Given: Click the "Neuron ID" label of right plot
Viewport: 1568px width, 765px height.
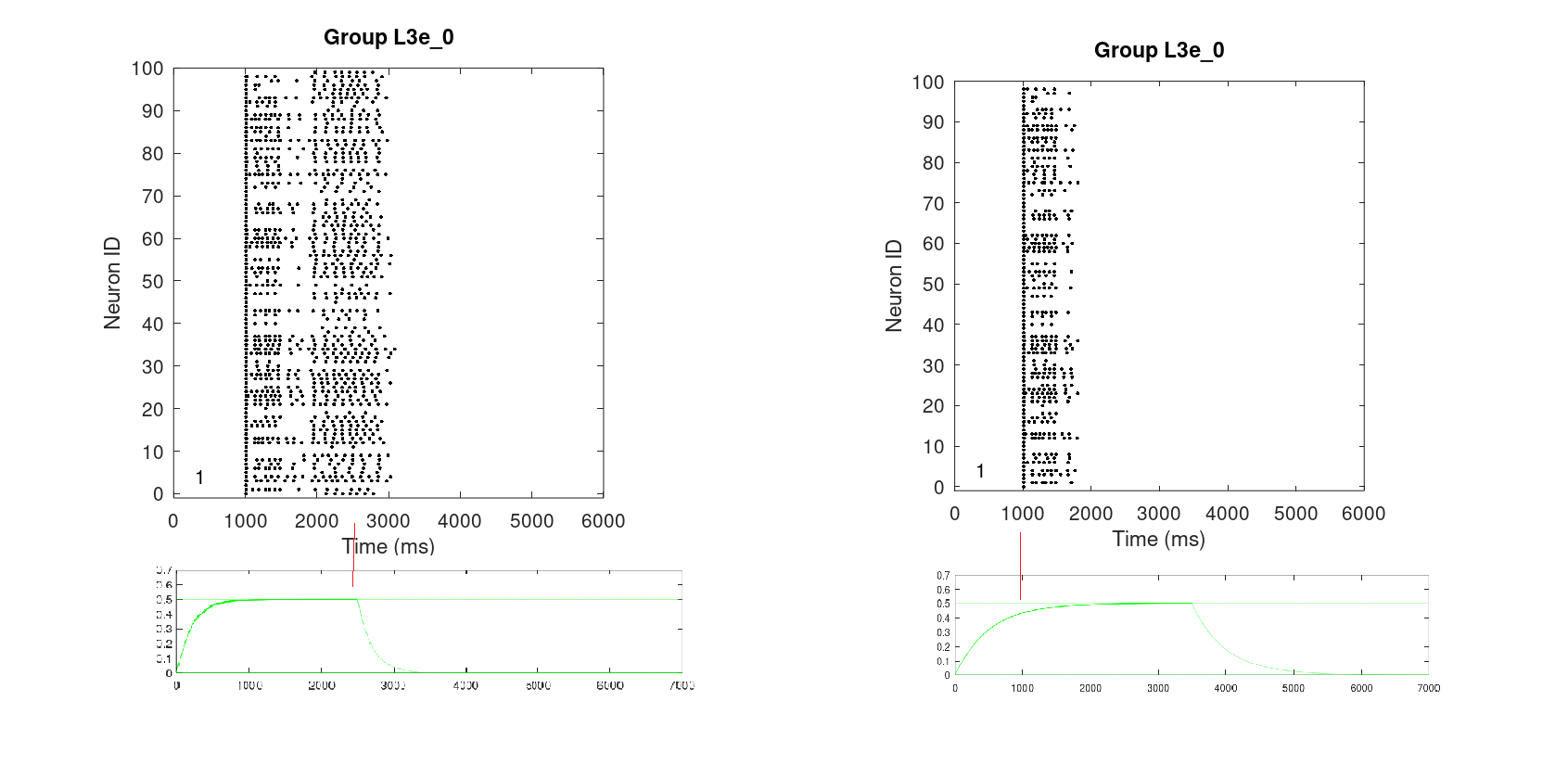Looking at the screenshot, I should 893,286.
